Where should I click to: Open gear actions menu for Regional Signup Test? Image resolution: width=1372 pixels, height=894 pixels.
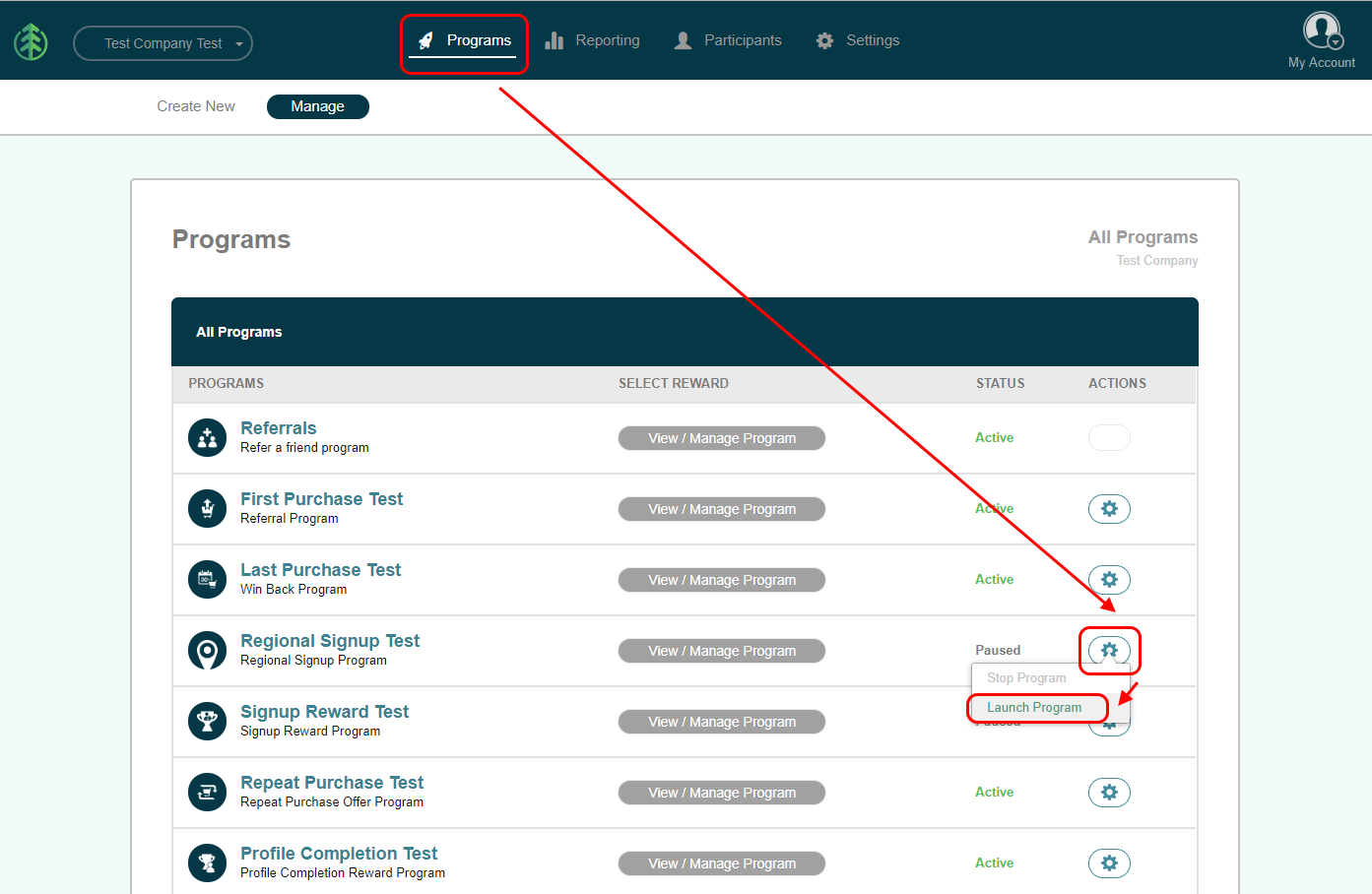pos(1109,650)
